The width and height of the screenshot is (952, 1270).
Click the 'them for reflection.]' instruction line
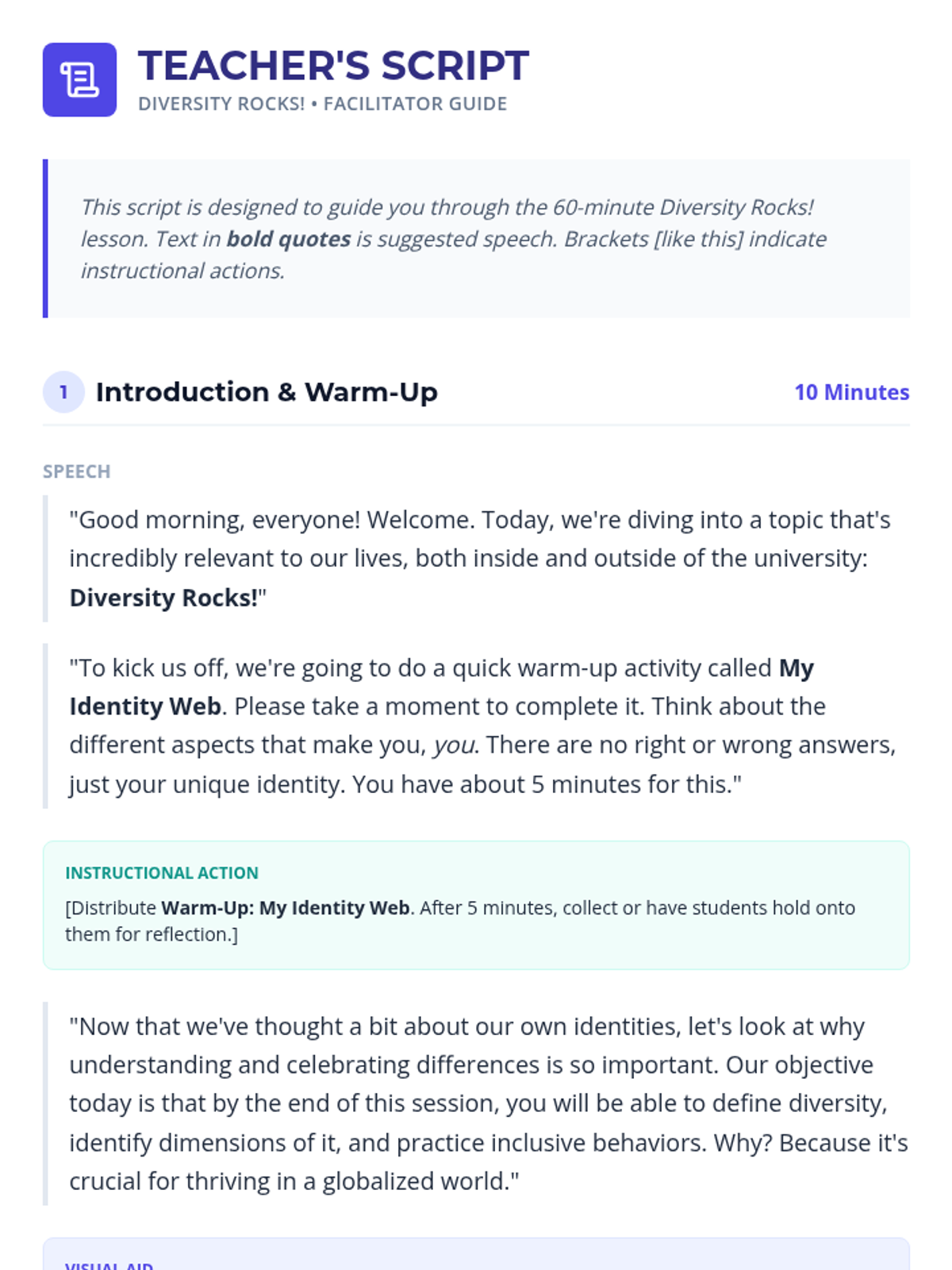point(152,934)
